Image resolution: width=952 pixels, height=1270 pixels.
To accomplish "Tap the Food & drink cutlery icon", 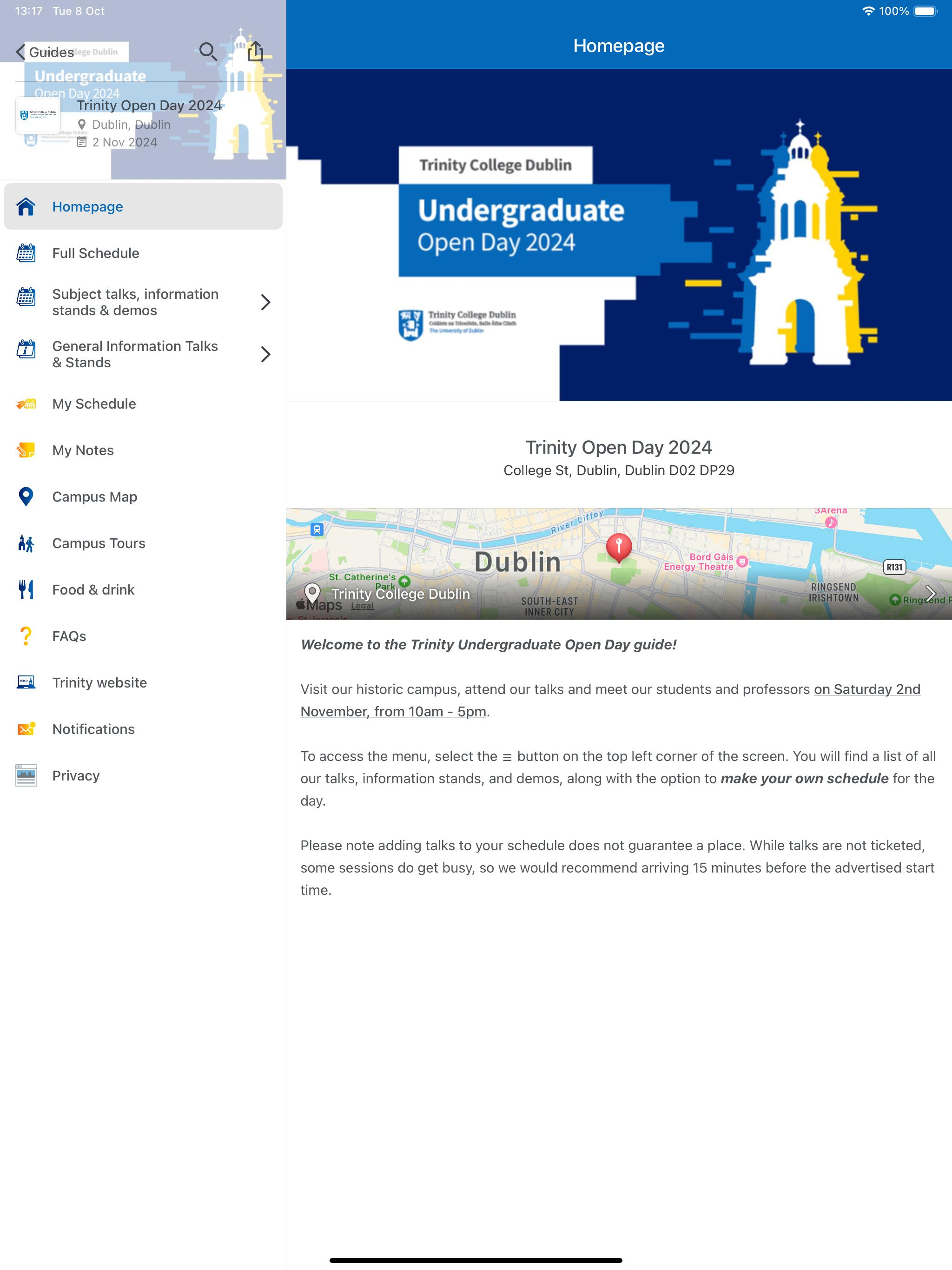I will [26, 589].
